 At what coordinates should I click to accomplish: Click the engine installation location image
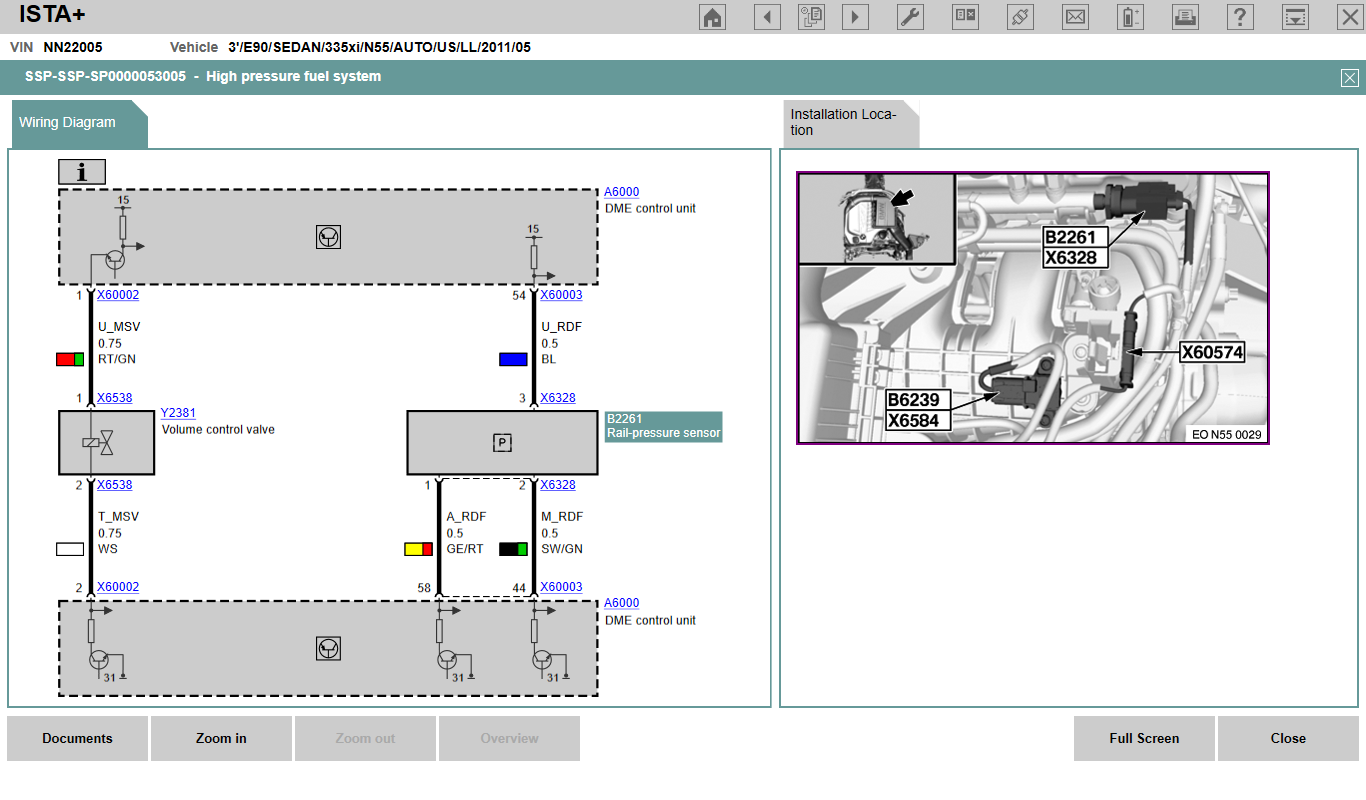click(x=1032, y=308)
